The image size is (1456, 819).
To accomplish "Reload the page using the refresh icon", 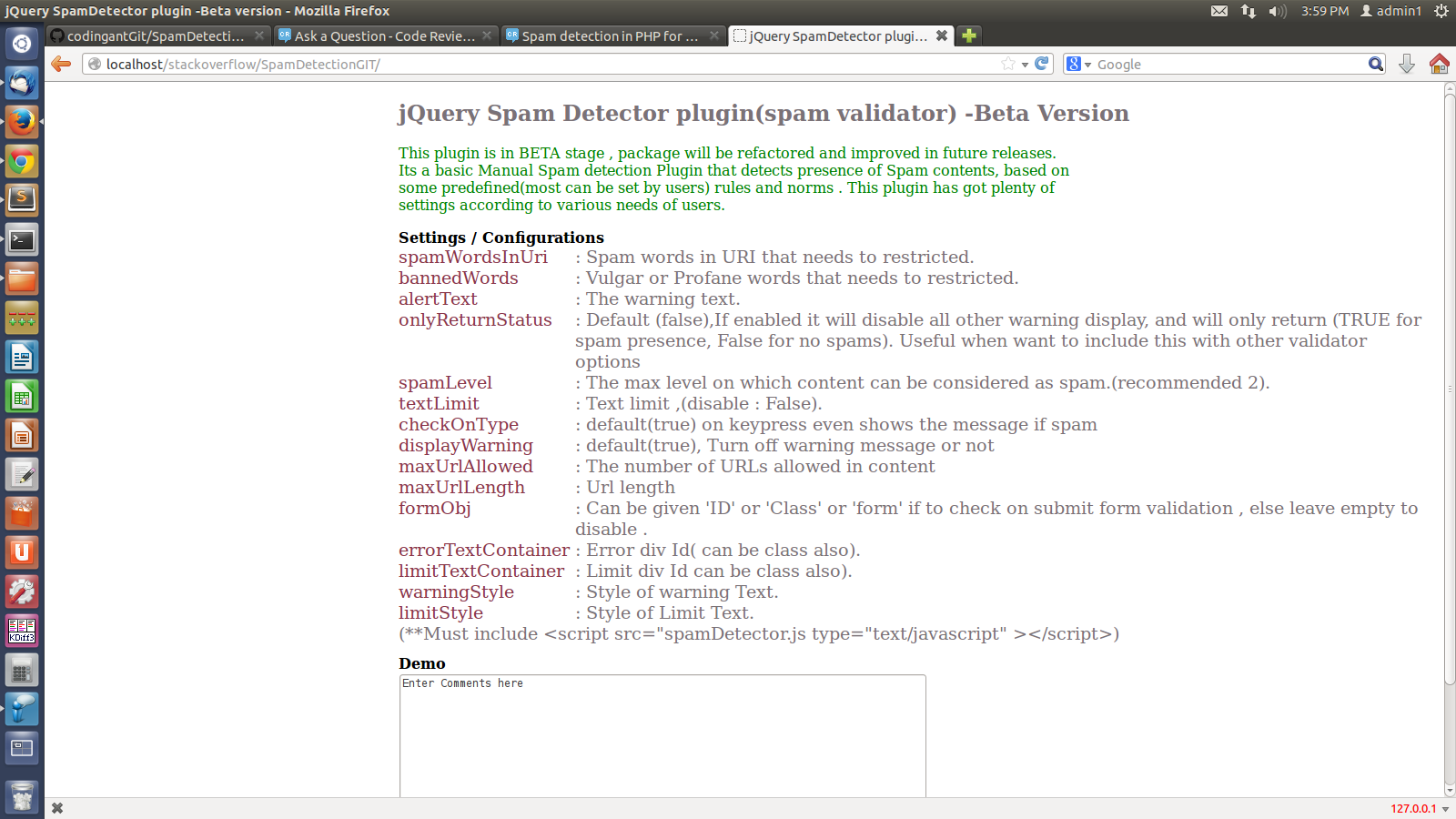I will point(1042,64).
